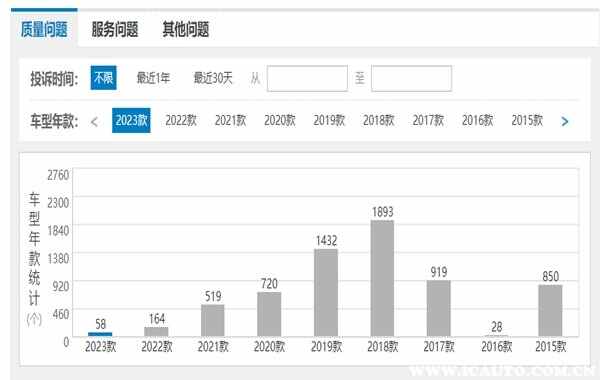
Task: Choose the 最近30天 time filter
Action: [213, 78]
